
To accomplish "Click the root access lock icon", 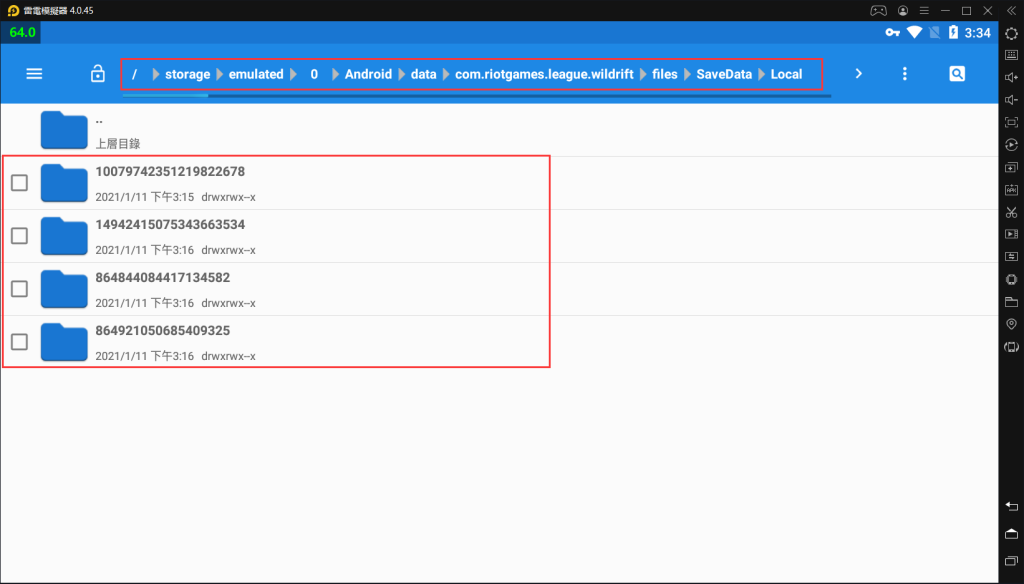I will (x=97, y=74).
